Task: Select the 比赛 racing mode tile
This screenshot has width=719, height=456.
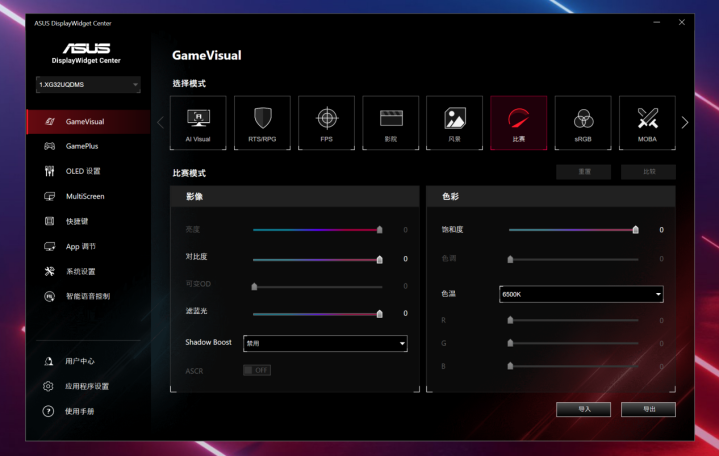Action: click(519, 122)
